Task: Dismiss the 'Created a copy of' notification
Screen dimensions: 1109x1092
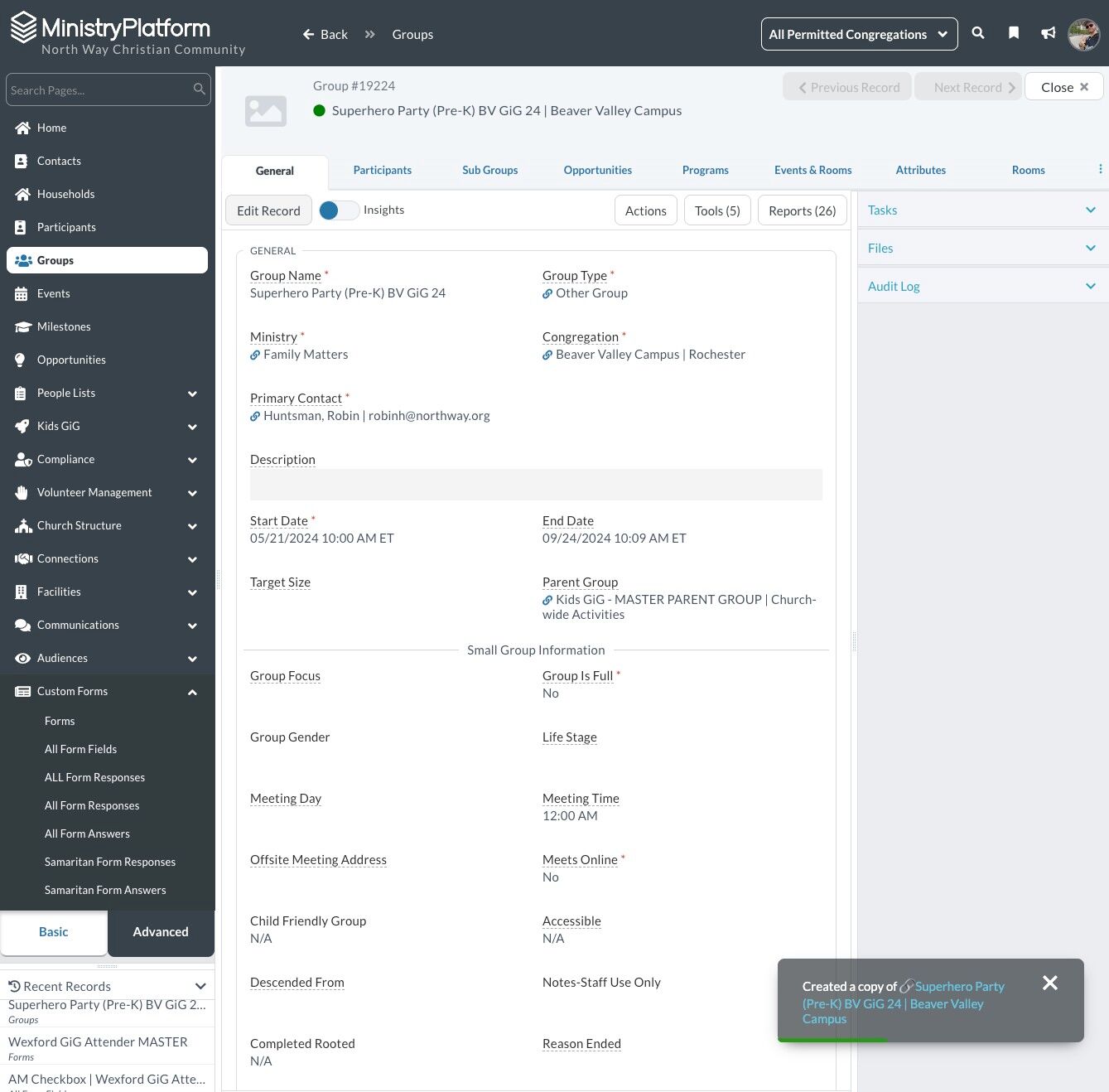Action: 1050,983
